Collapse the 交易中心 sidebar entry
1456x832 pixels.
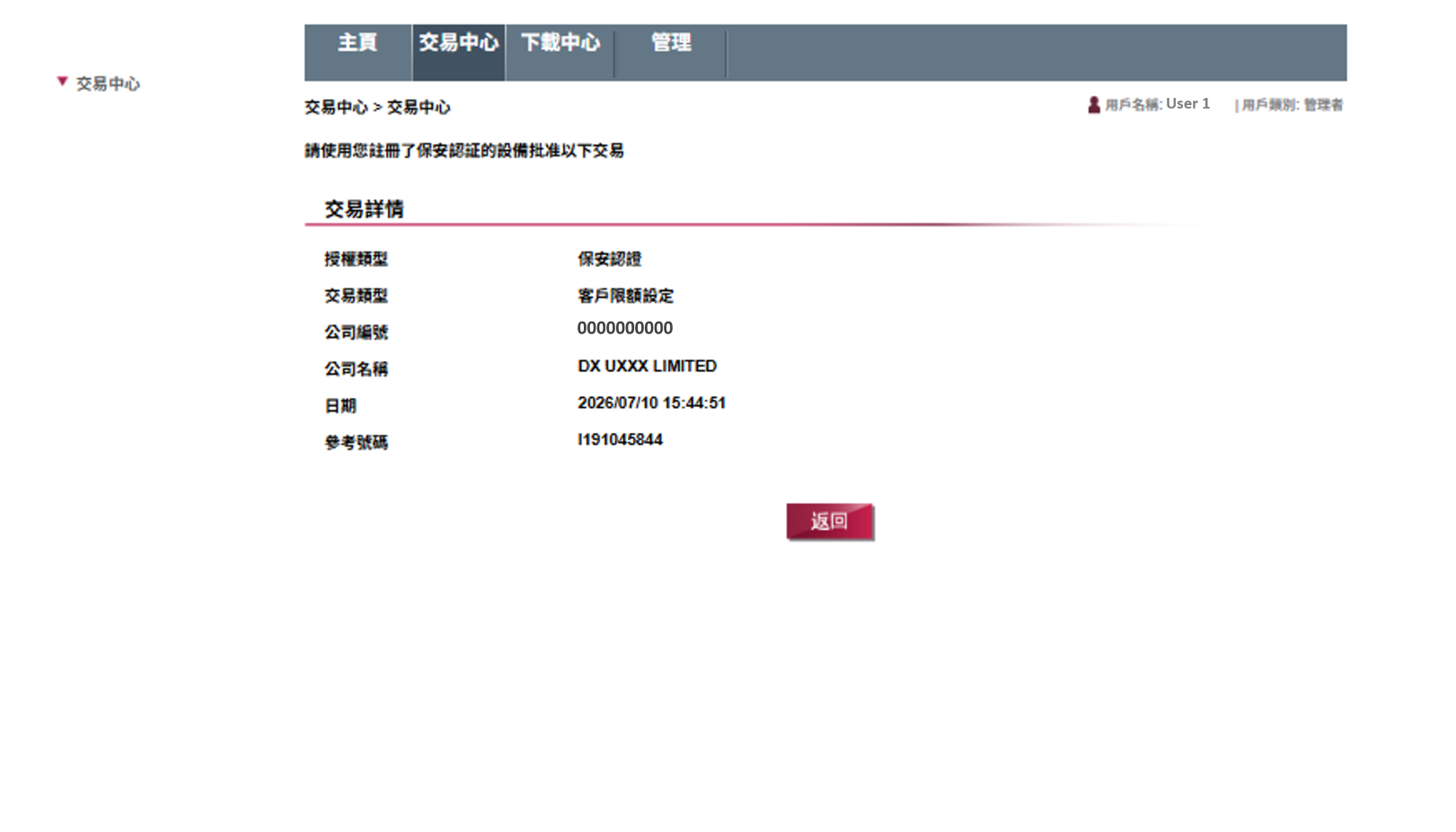click(x=107, y=84)
